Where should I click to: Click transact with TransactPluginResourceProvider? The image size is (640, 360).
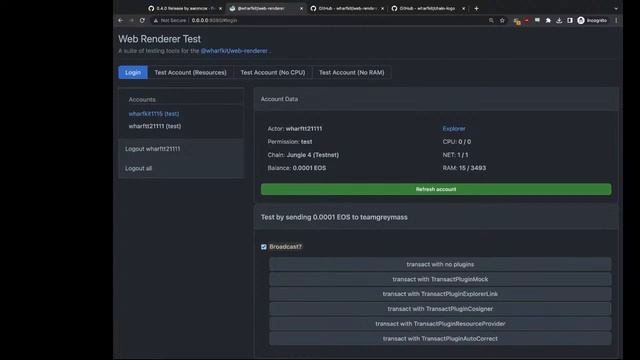coord(440,324)
